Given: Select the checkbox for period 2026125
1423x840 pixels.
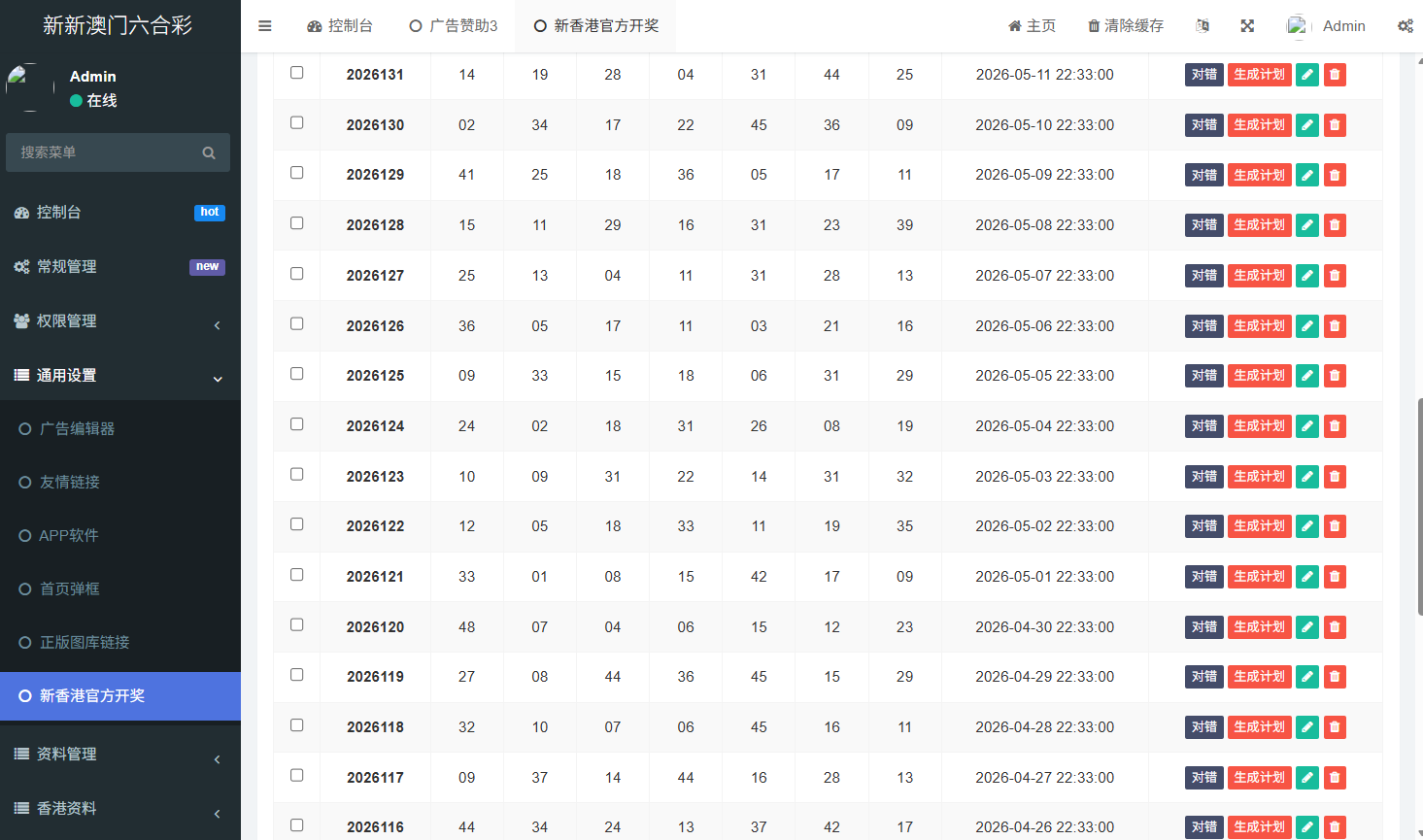Looking at the screenshot, I should (x=297, y=373).
